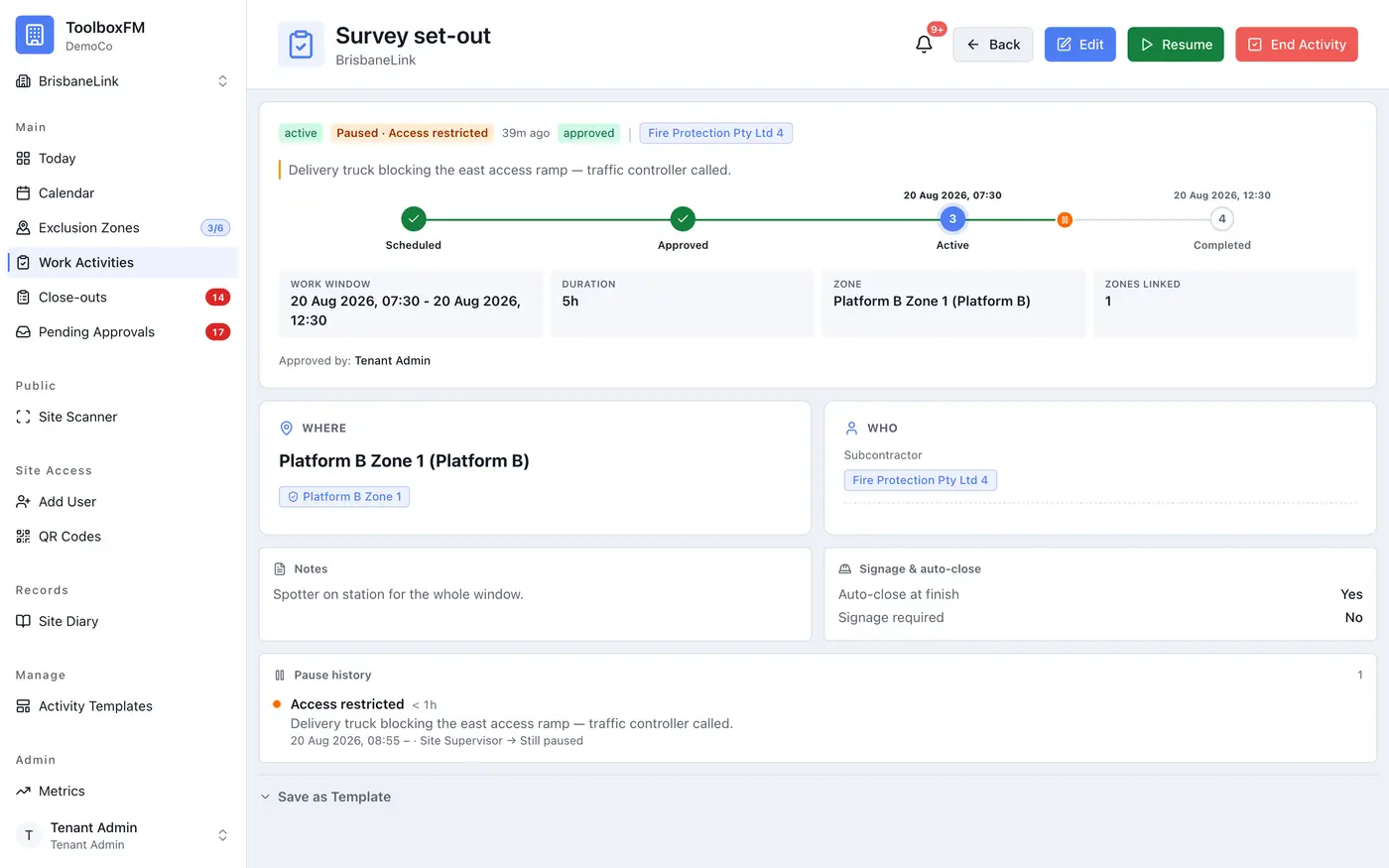The height and width of the screenshot is (868, 1389).
Task: Click the WHO person icon
Action: click(851, 429)
